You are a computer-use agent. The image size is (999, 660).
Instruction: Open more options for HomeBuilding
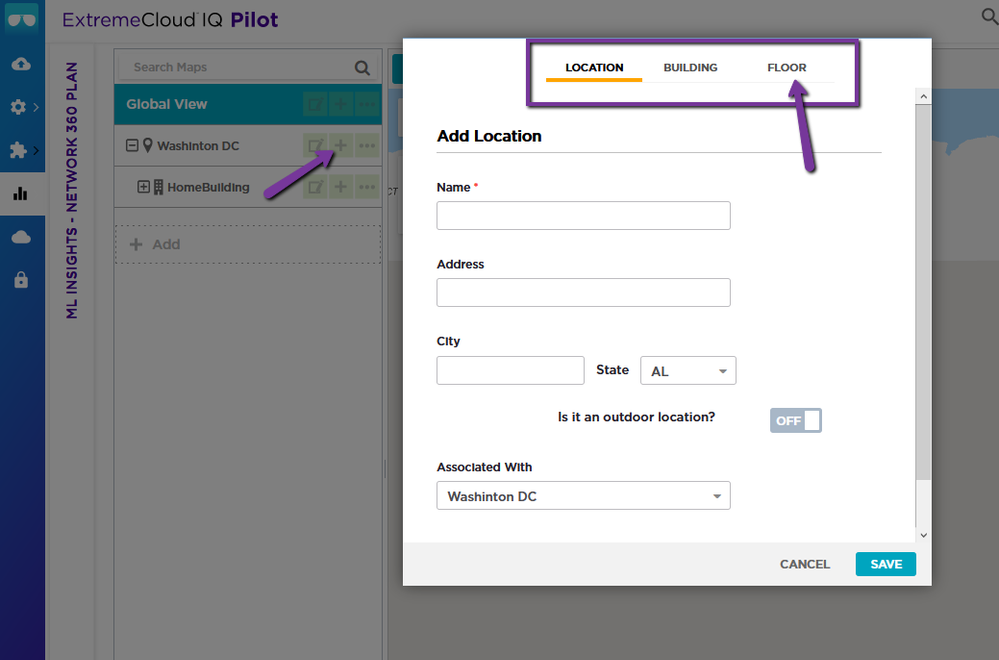pyautogui.click(x=367, y=187)
